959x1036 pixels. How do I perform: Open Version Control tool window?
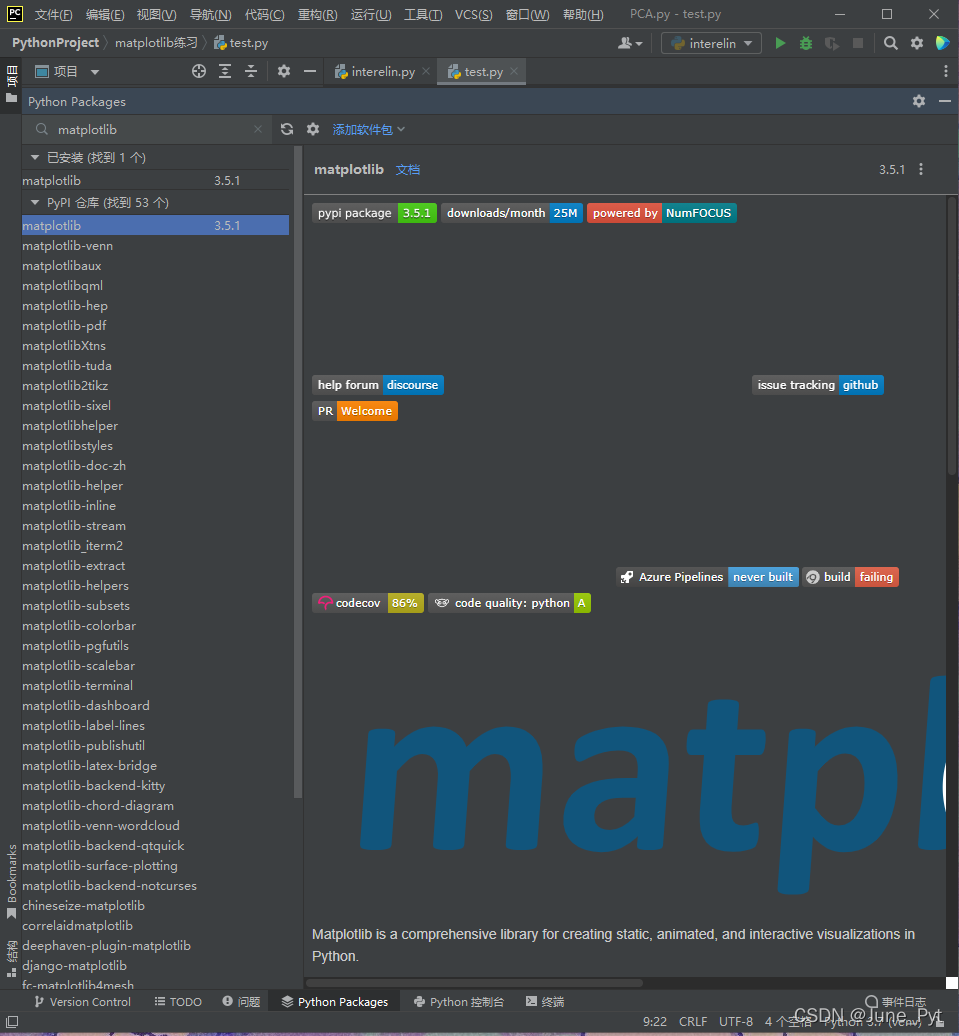84,1002
